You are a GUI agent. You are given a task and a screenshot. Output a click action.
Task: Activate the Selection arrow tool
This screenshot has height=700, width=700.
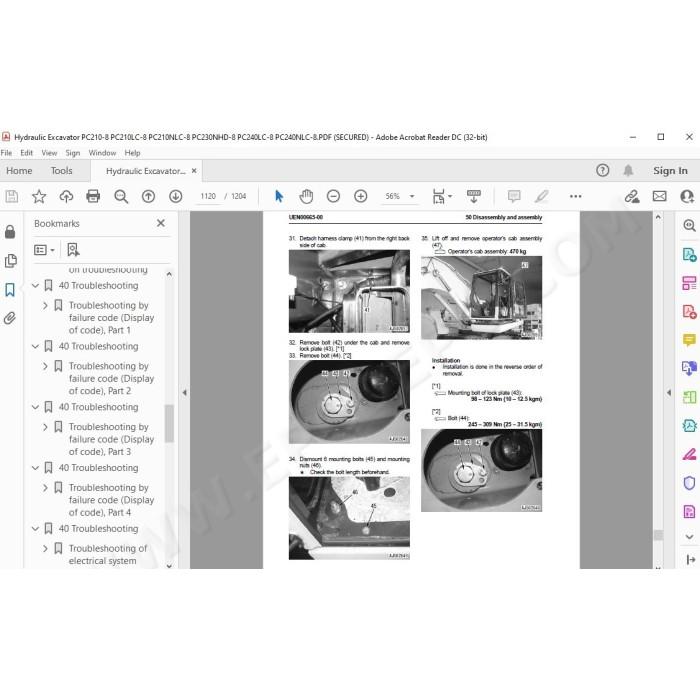point(279,196)
